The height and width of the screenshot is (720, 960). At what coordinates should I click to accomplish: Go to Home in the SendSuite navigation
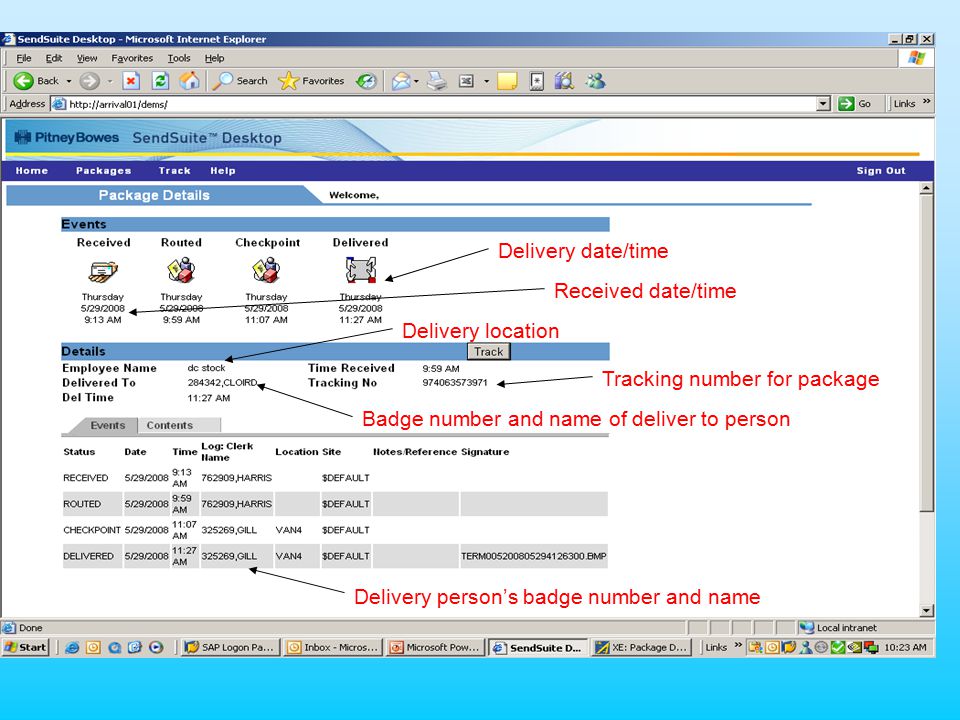32,171
